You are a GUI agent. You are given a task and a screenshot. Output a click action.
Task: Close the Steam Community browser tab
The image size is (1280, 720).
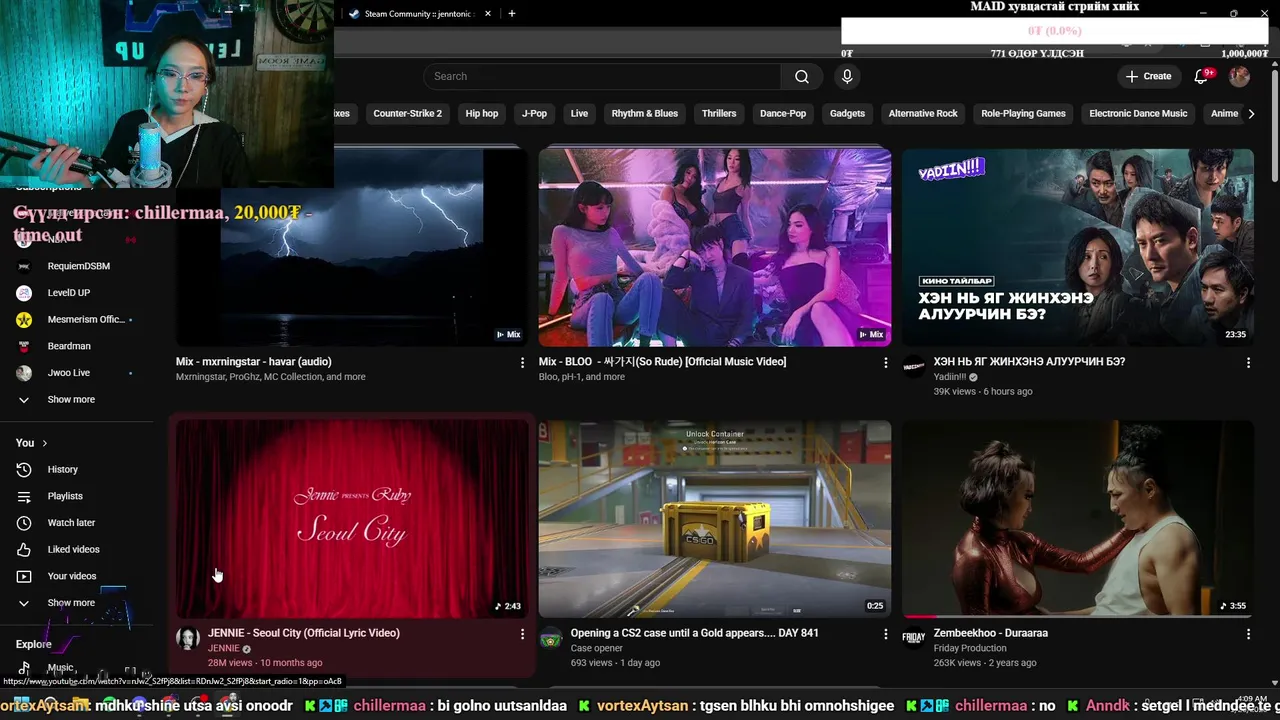click(x=488, y=14)
